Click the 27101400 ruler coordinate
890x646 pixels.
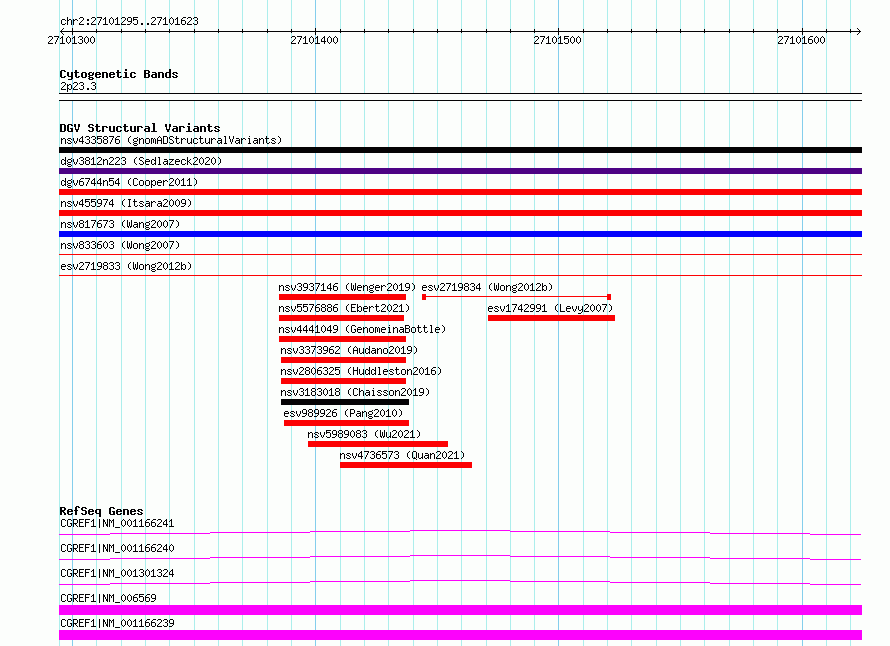click(314, 40)
